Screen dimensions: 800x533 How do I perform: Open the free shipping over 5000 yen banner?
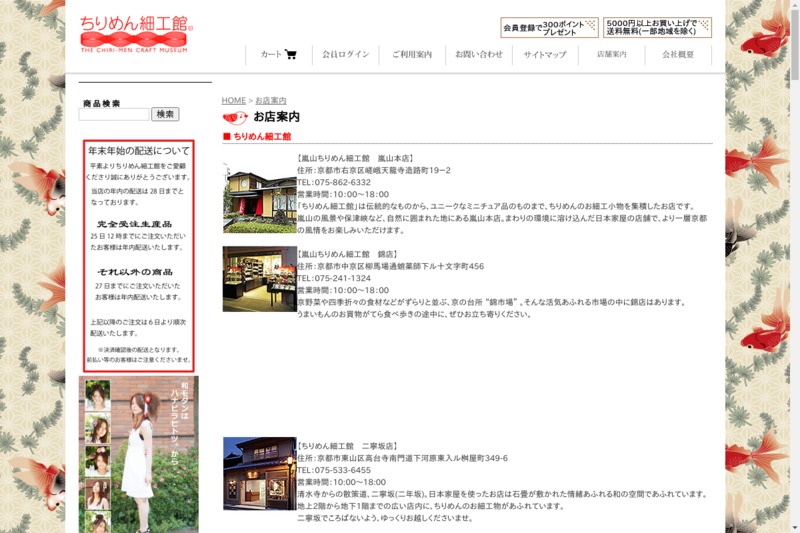tap(657, 27)
